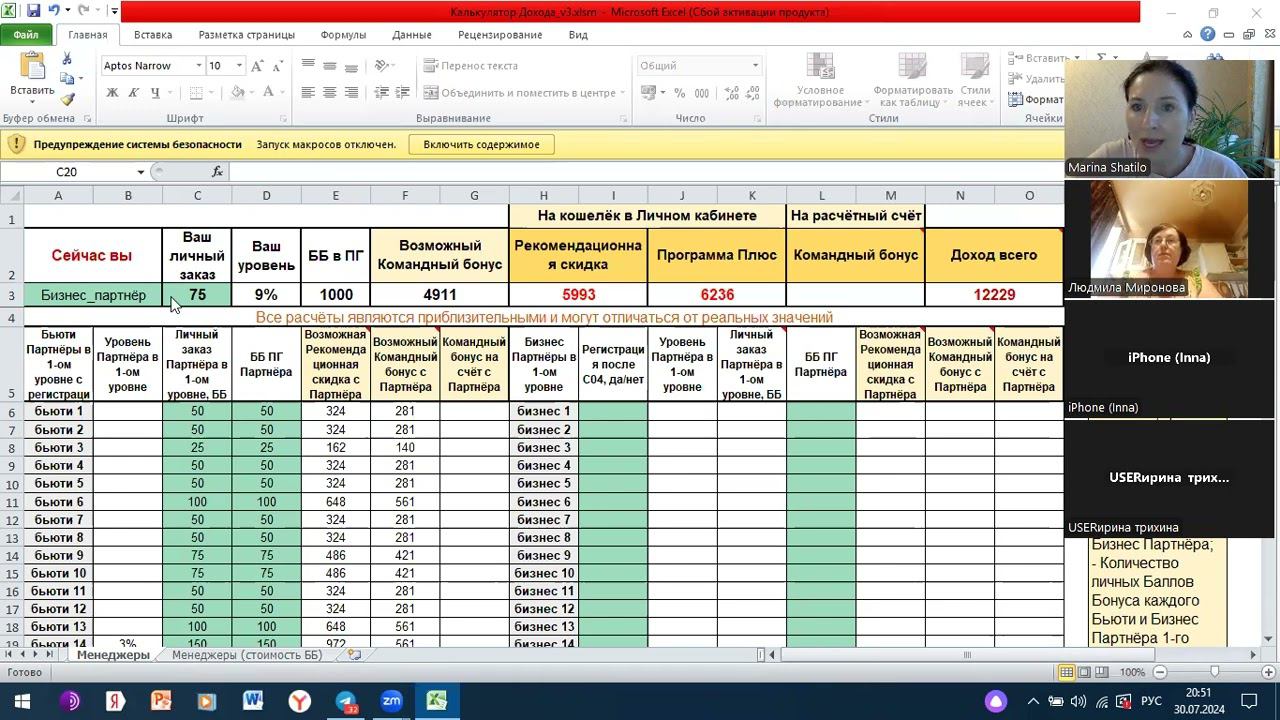Image resolution: width=1280 pixels, height=720 pixels.
Task: Decrease font size with the smaller A icon
Action: click(x=276, y=66)
